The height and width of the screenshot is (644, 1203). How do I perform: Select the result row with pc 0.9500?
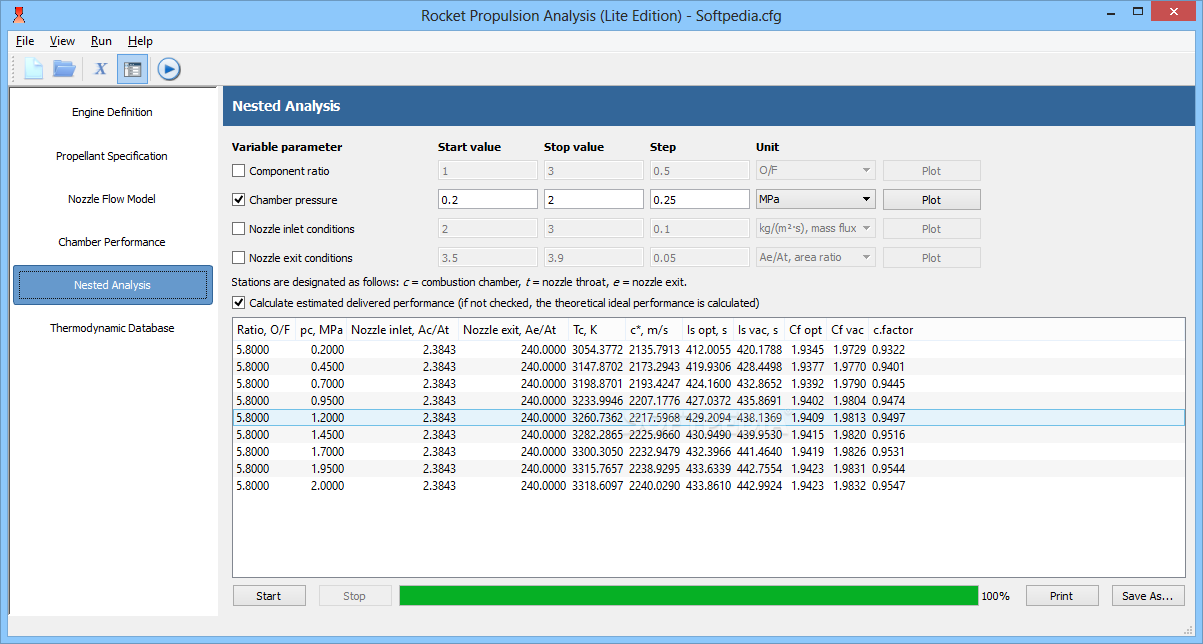708,401
